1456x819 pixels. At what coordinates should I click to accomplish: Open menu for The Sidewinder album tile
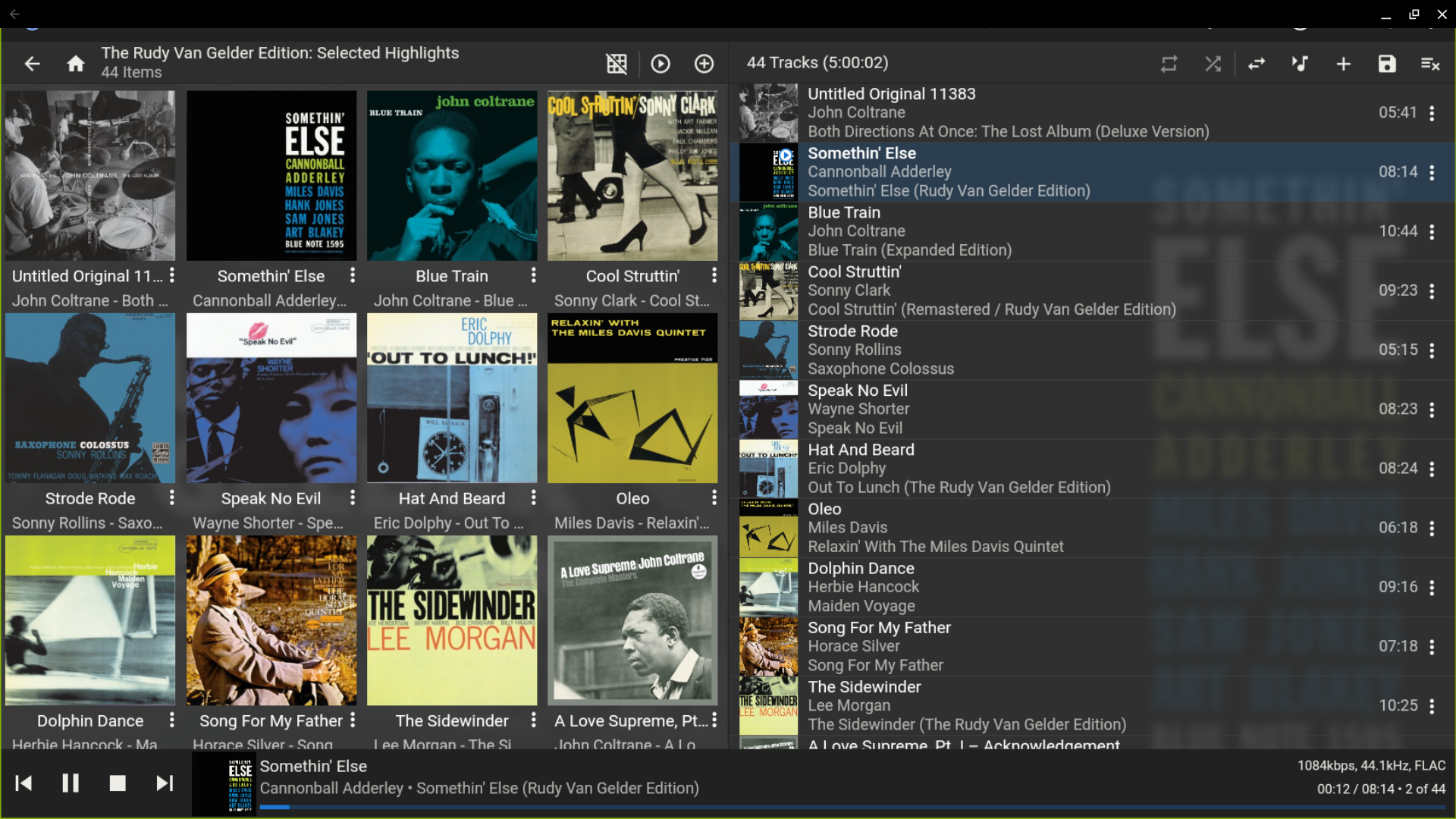point(534,720)
